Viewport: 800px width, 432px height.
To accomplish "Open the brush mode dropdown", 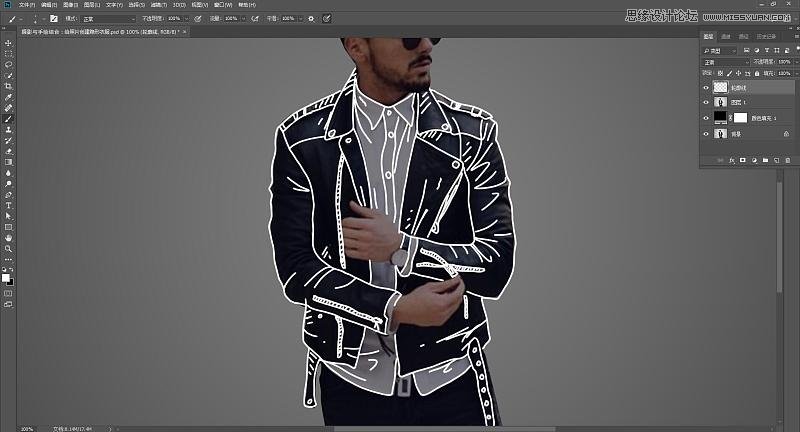I will coord(109,19).
